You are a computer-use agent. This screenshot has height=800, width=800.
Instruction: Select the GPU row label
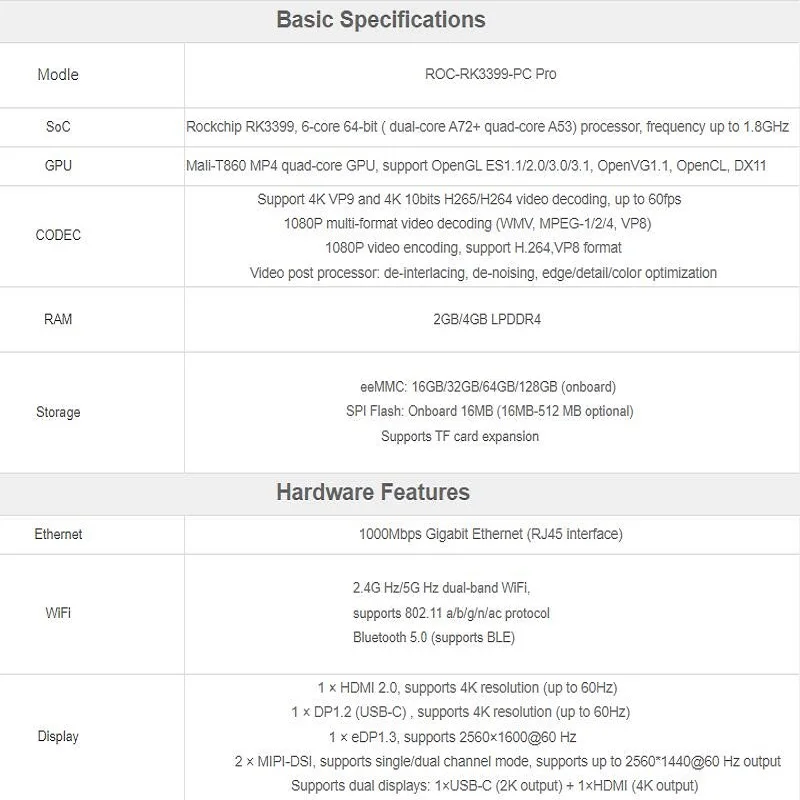coord(58,165)
